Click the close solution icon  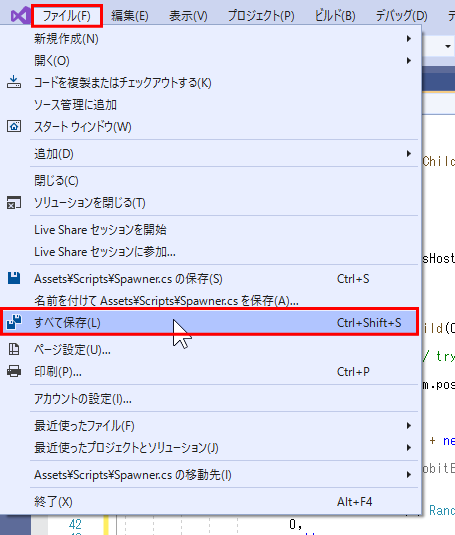[x=14, y=203]
